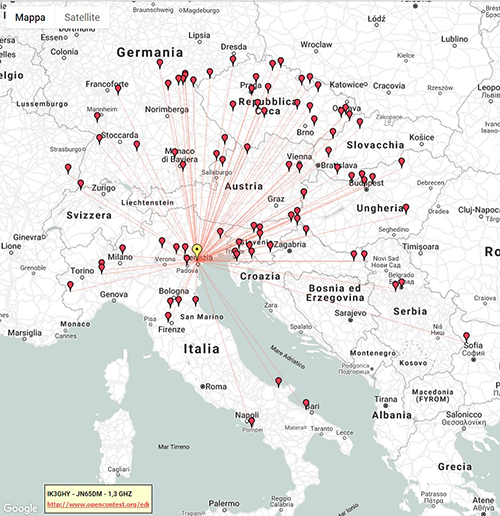Select the red marker at Bari
The height and width of the screenshot is (516, 500).
306,404
